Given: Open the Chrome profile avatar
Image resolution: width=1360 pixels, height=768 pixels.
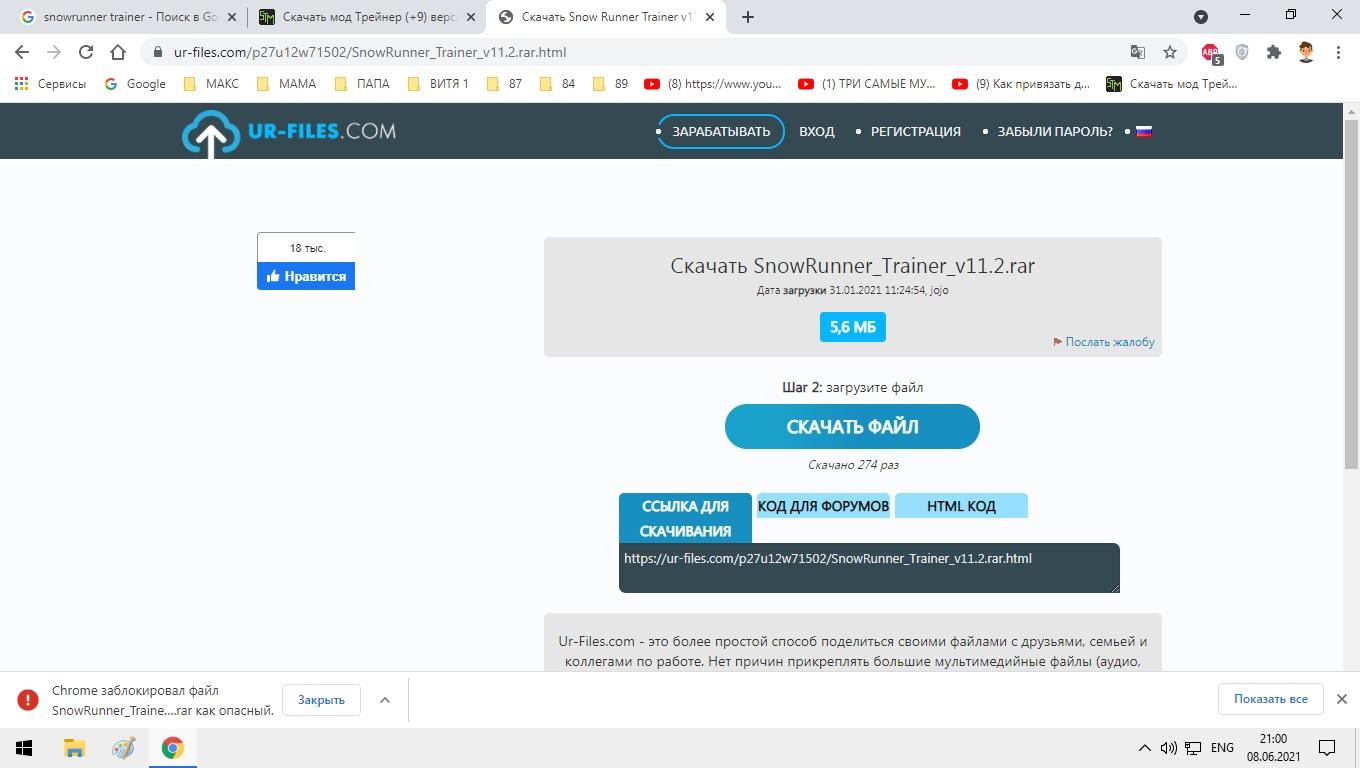Looking at the screenshot, I should click(1306, 52).
